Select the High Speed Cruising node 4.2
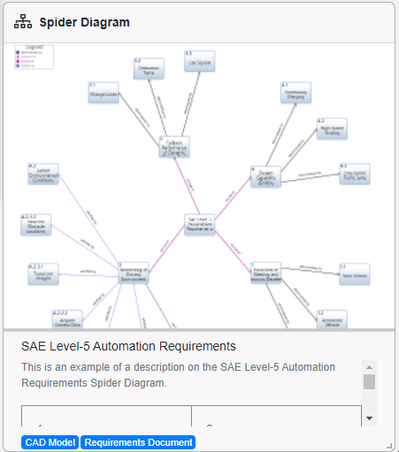Viewport: 399px width, 452px height. 332,129
